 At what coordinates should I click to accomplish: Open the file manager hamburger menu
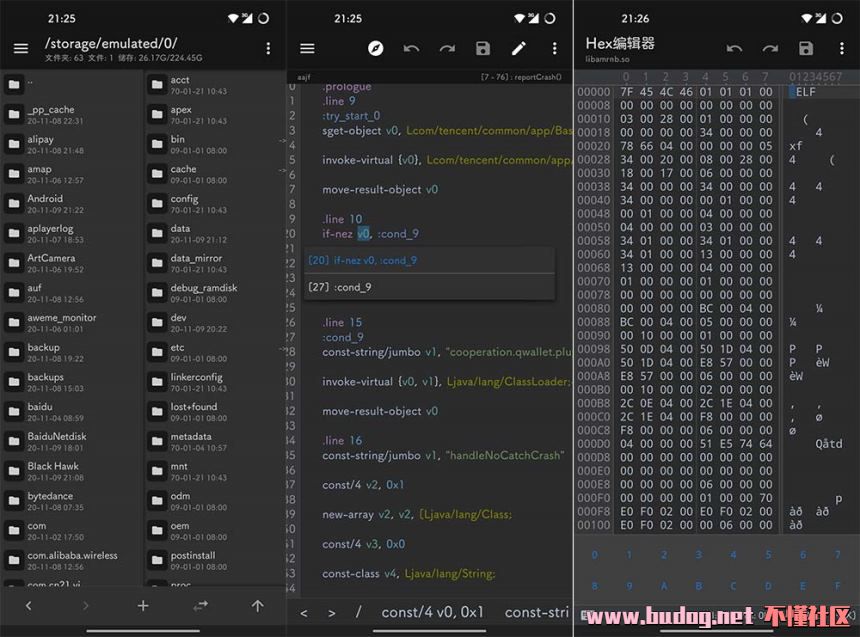(x=20, y=48)
